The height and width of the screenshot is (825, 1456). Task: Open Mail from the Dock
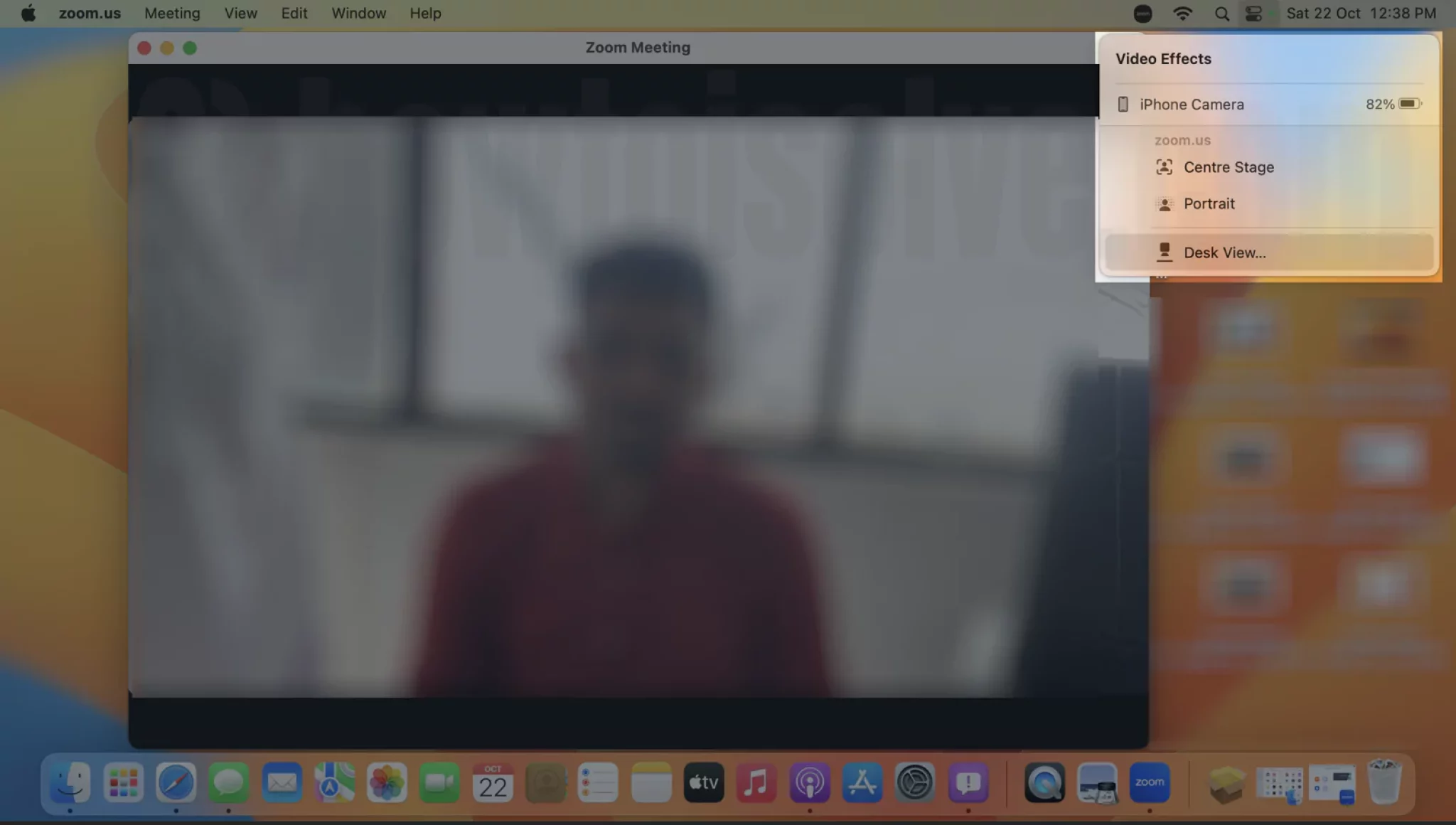click(x=282, y=783)
